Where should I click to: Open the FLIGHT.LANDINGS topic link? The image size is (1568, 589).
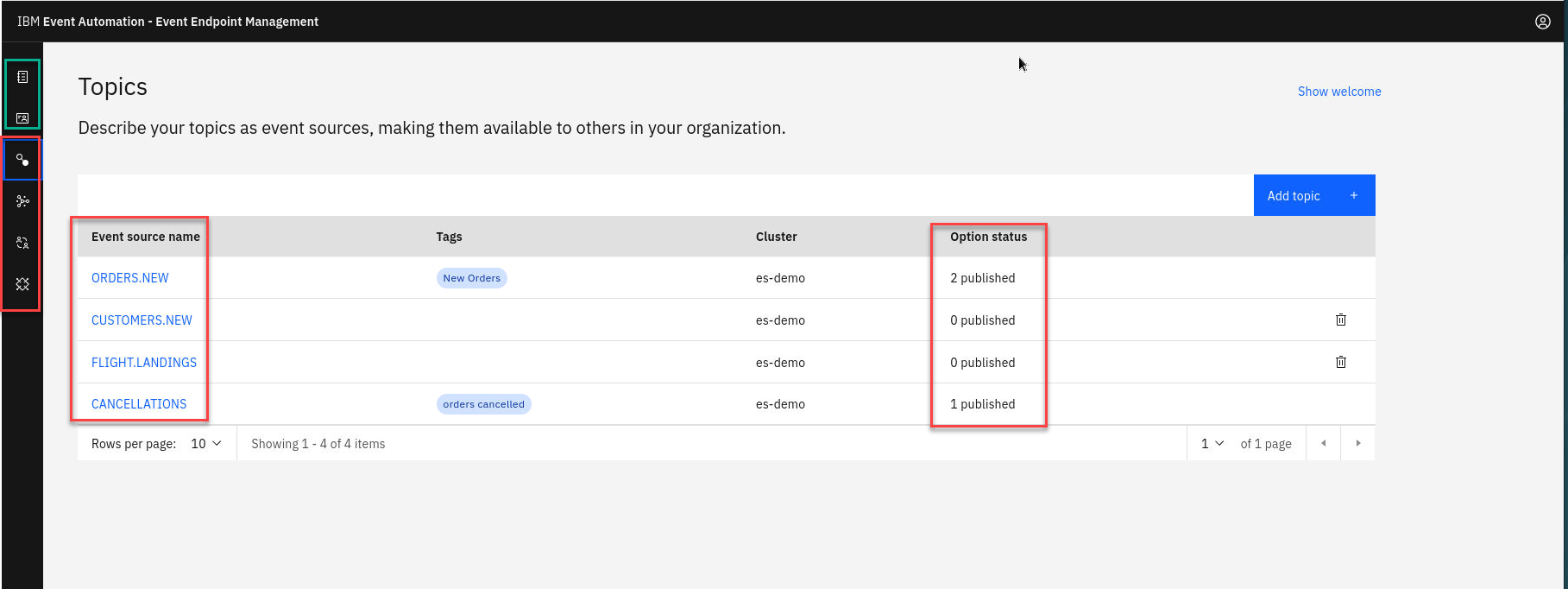(144, 363)
